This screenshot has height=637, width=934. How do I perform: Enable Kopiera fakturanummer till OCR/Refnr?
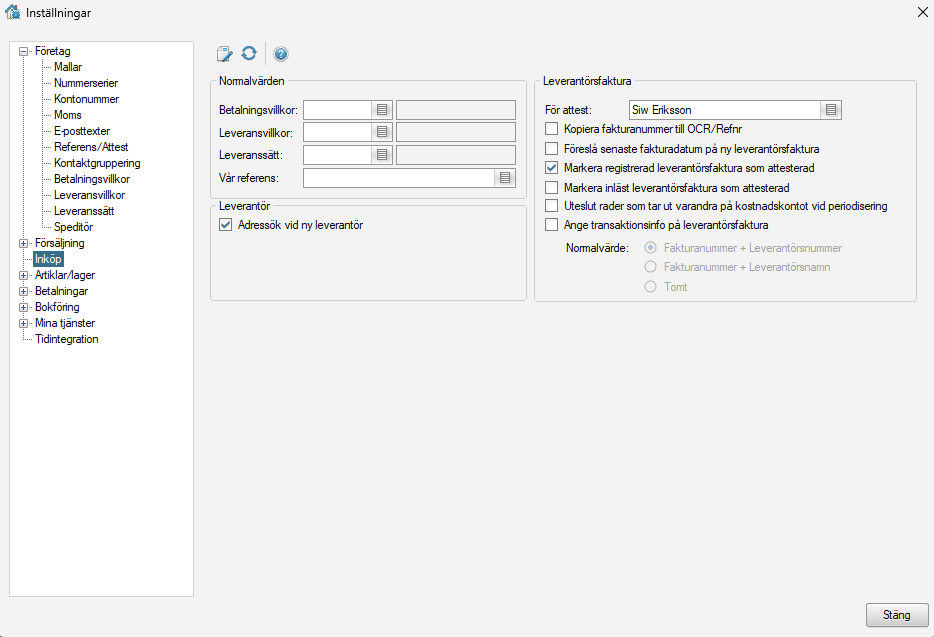coord(551,129)
